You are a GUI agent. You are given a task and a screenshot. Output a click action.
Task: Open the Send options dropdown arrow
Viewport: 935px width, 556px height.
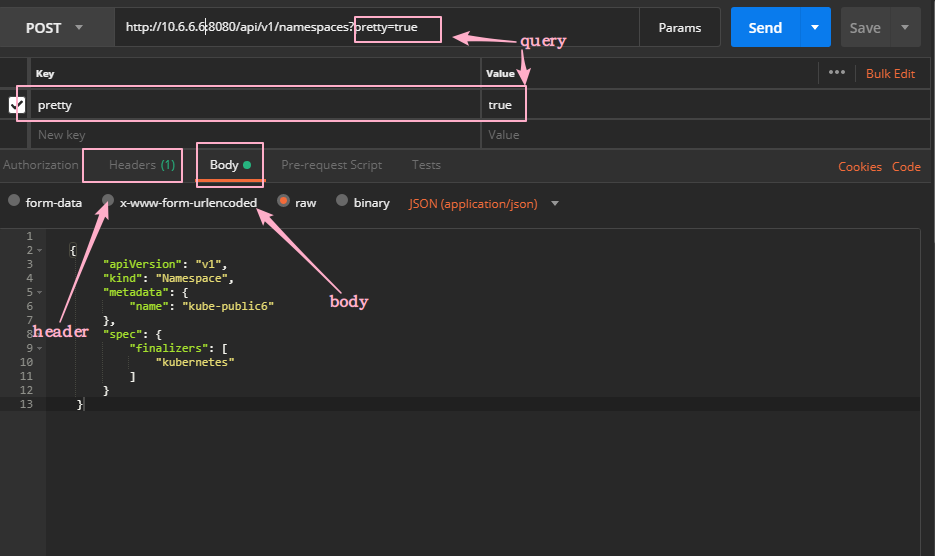[815, 27]
